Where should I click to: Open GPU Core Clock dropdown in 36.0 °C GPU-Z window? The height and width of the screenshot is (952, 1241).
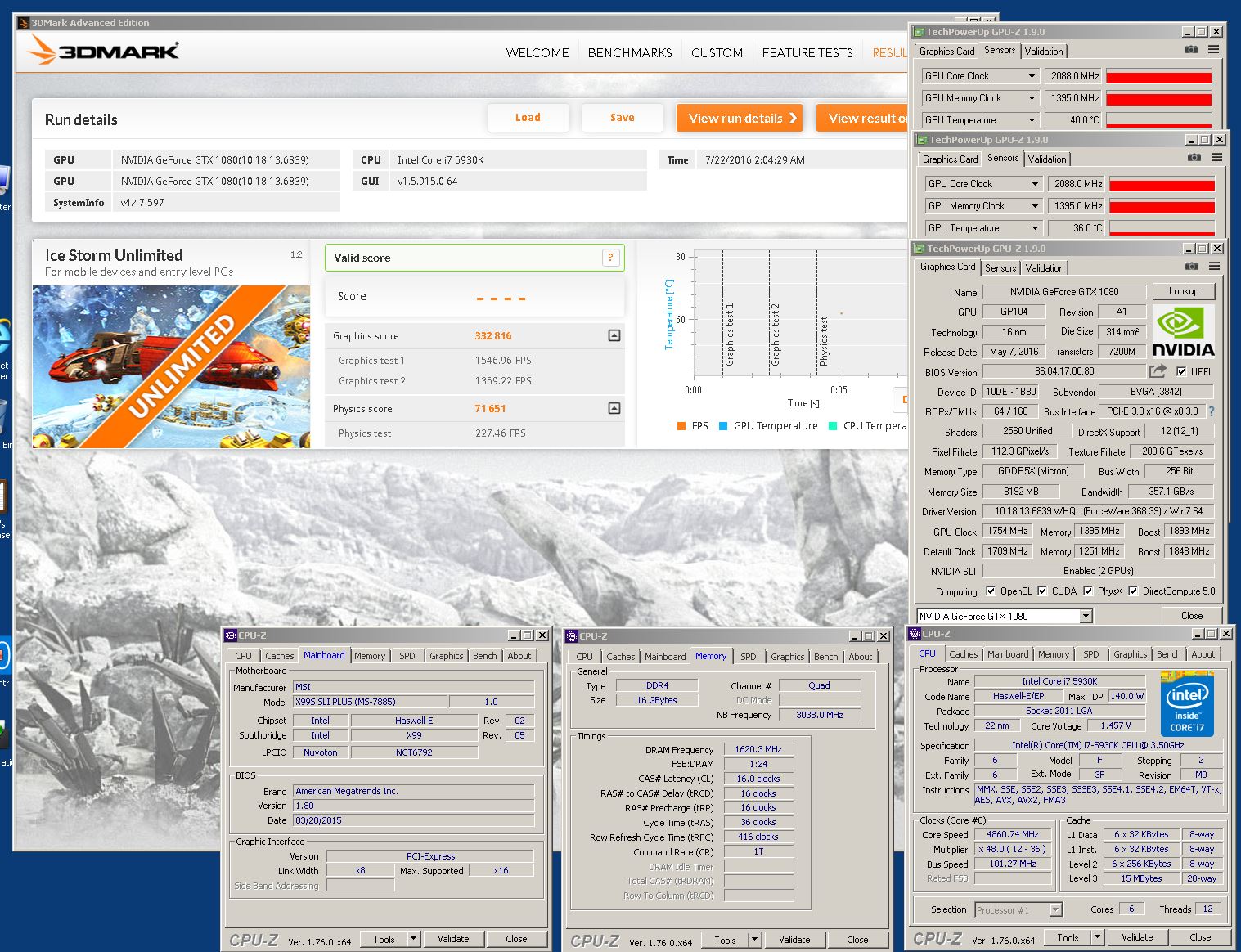(x=1035, y=184)
